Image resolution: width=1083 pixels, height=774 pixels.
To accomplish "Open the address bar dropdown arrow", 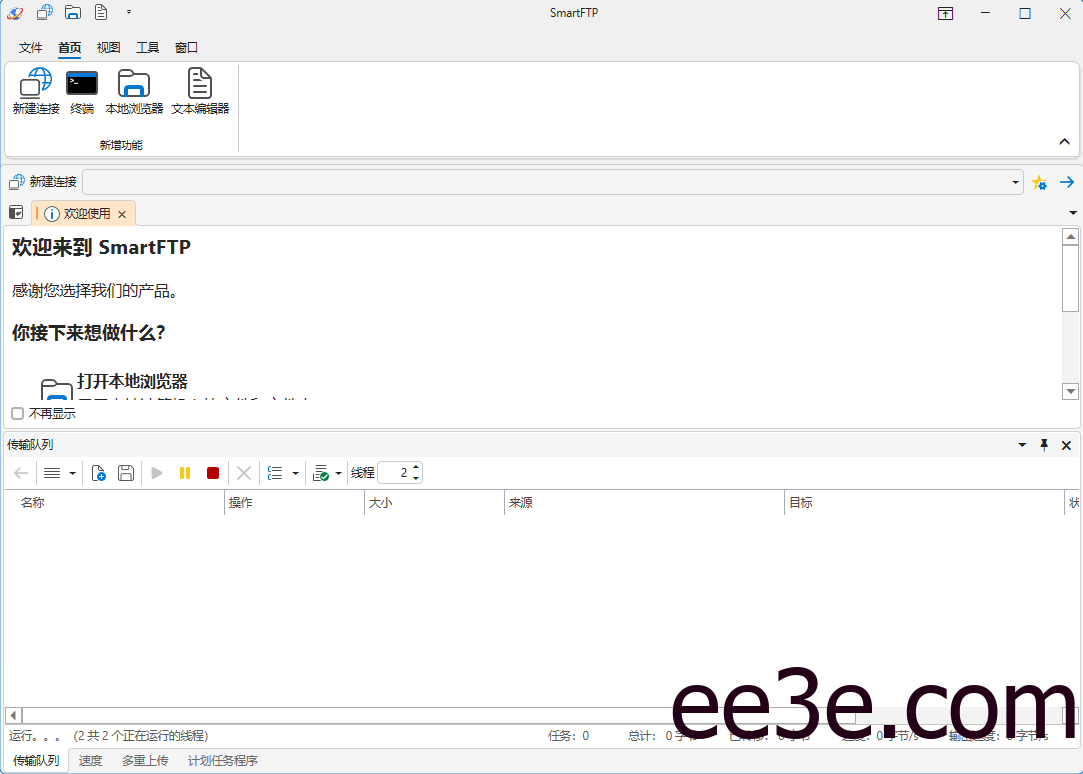I will tap(1014, 182).
